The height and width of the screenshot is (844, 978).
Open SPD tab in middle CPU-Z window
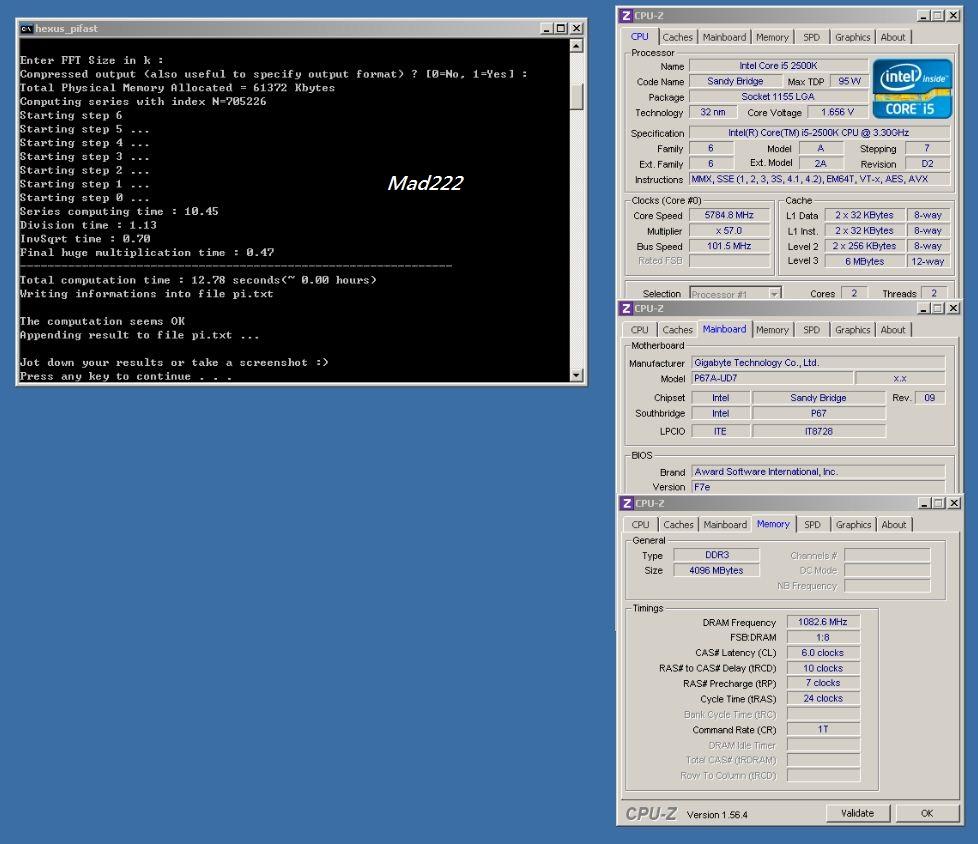(811, 330)
